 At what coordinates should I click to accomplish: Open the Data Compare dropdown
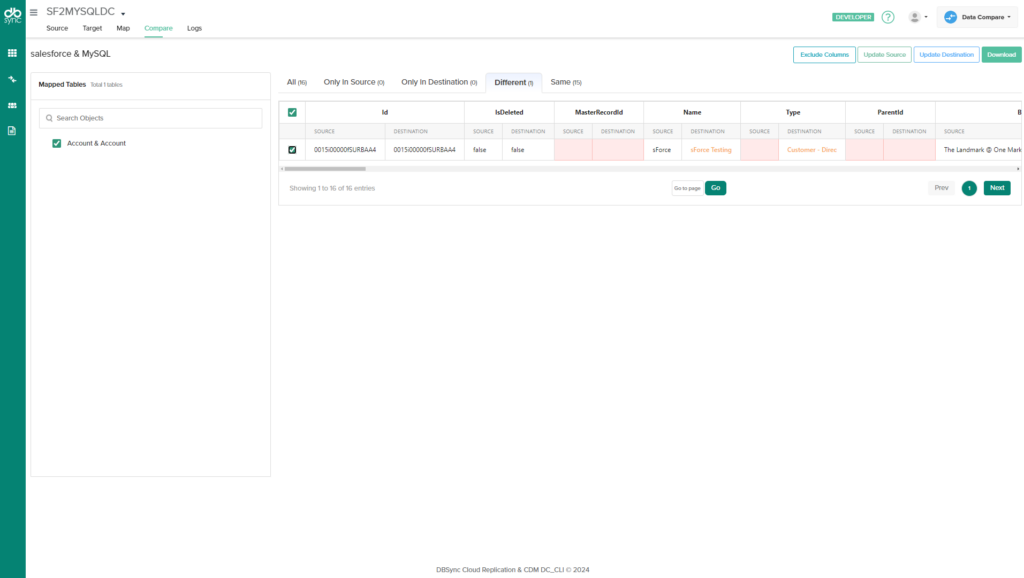(x=978, y=17)
